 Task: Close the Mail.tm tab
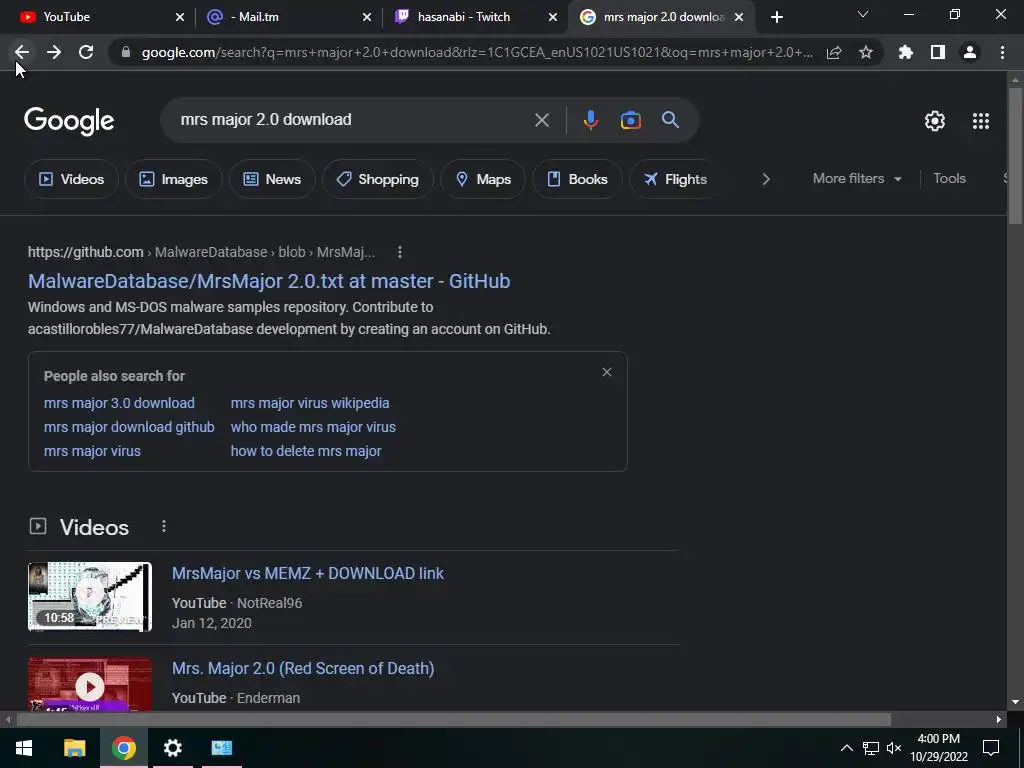pos(366,17)
